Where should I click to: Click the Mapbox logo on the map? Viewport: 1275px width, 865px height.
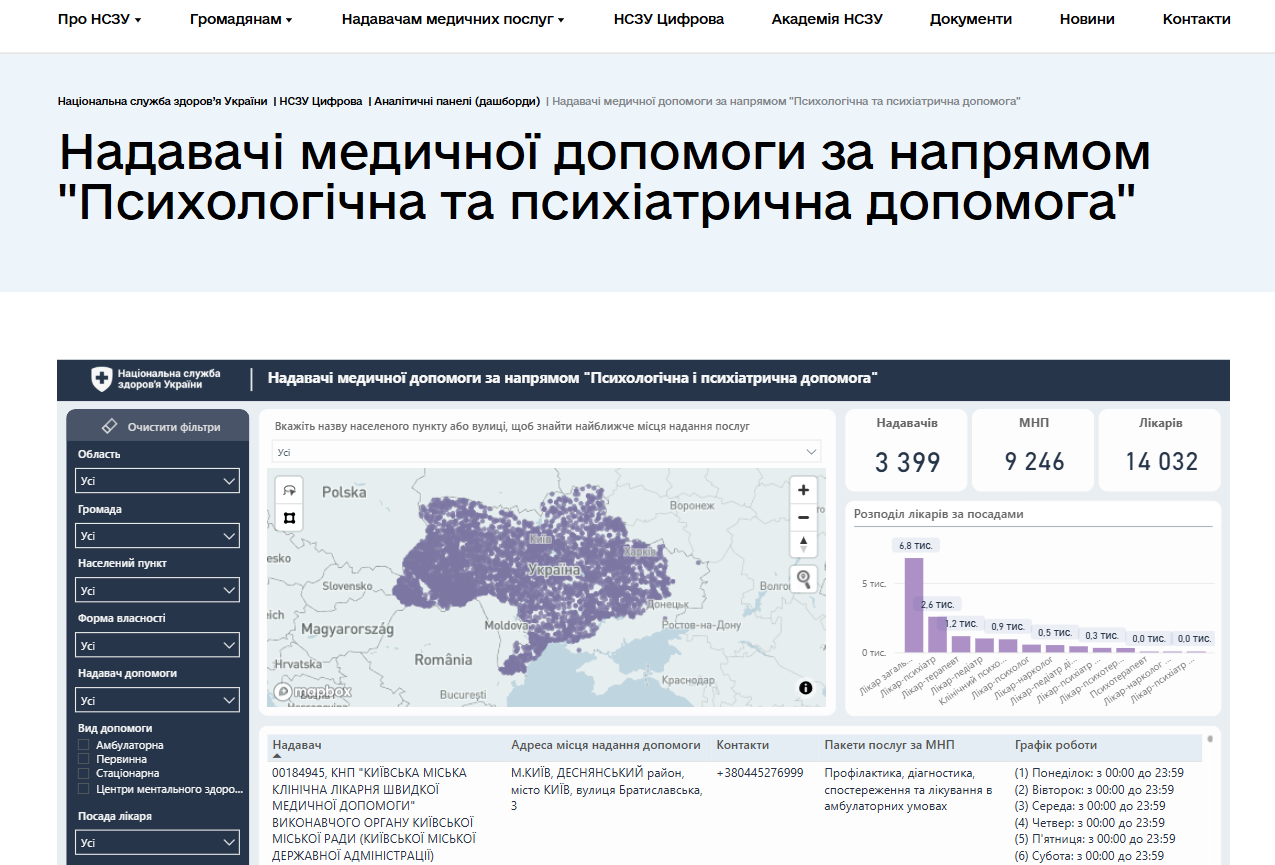313,691
